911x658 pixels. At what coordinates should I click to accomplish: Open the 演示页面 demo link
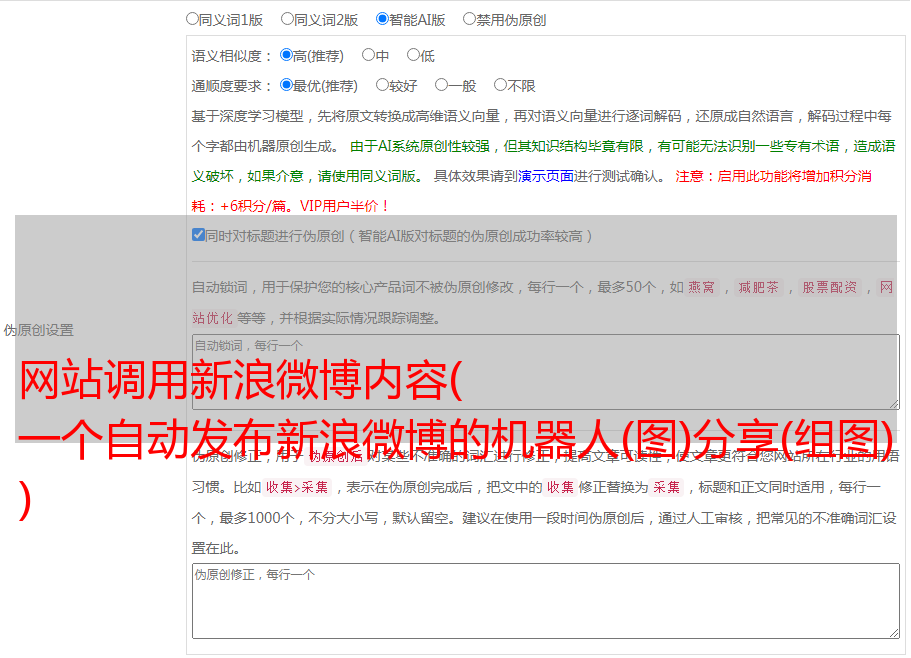pyautogui.click(x=546, y=176)
